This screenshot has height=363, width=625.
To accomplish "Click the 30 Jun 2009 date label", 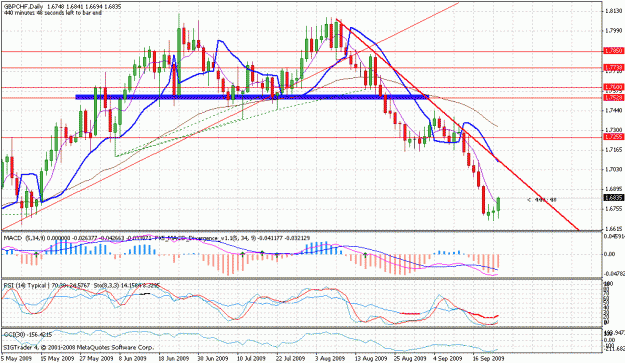I will coord(213,358).
